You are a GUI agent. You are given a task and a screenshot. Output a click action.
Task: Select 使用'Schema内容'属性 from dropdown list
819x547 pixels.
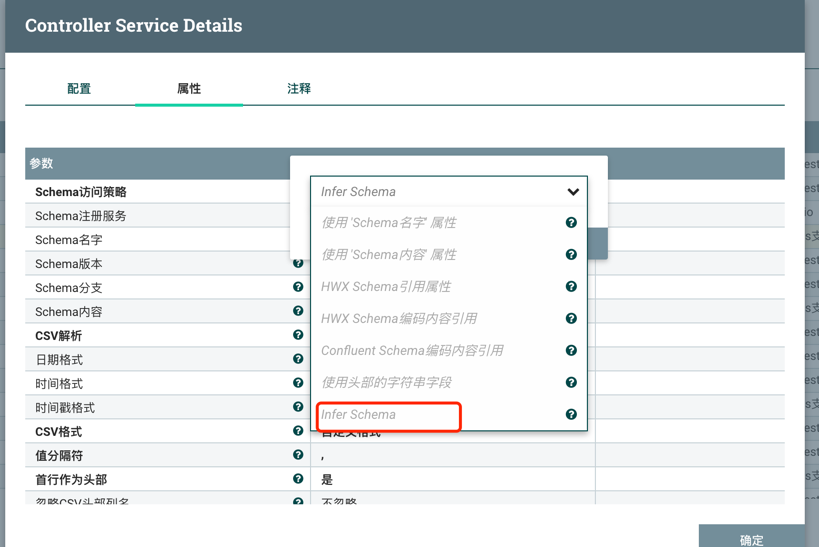pyautogui.click(x=388, y=255)
